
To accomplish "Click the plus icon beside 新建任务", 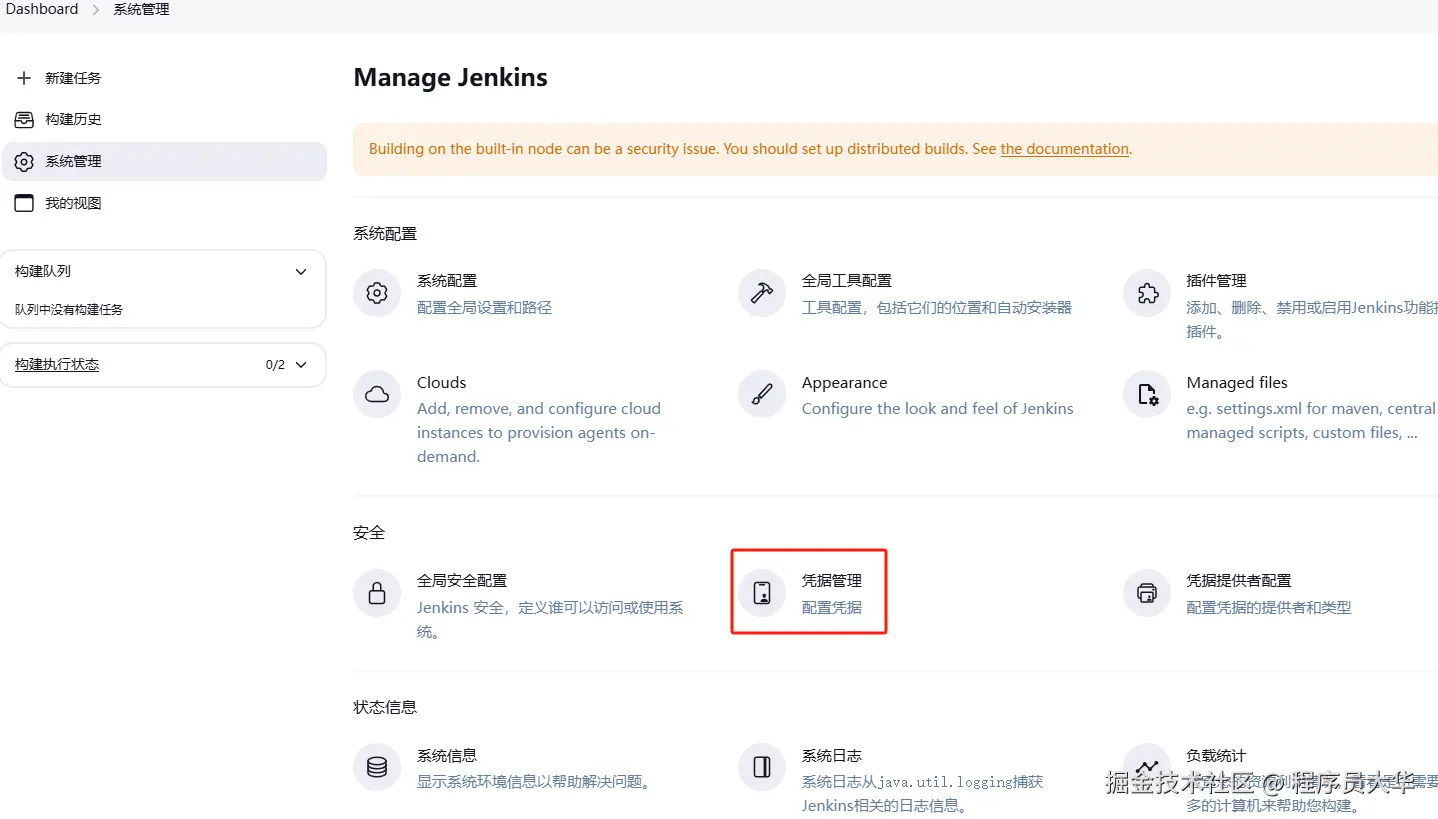I will tap(24, 78).
